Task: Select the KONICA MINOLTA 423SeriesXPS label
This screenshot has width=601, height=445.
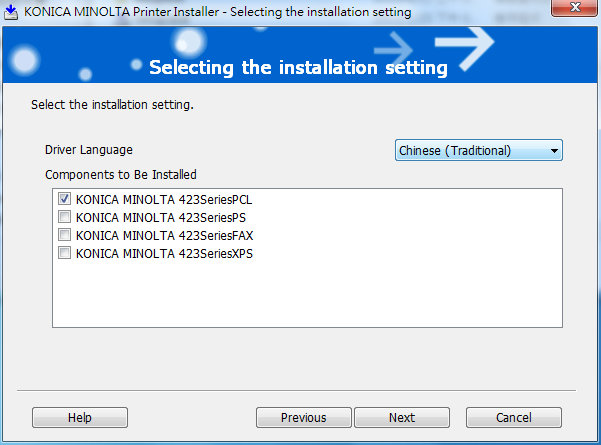Action: (164, 254)
